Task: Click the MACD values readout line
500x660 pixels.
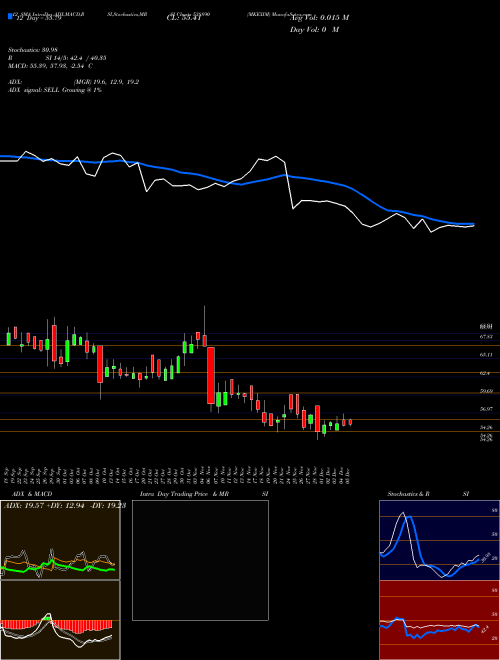Action: [50, 66]
